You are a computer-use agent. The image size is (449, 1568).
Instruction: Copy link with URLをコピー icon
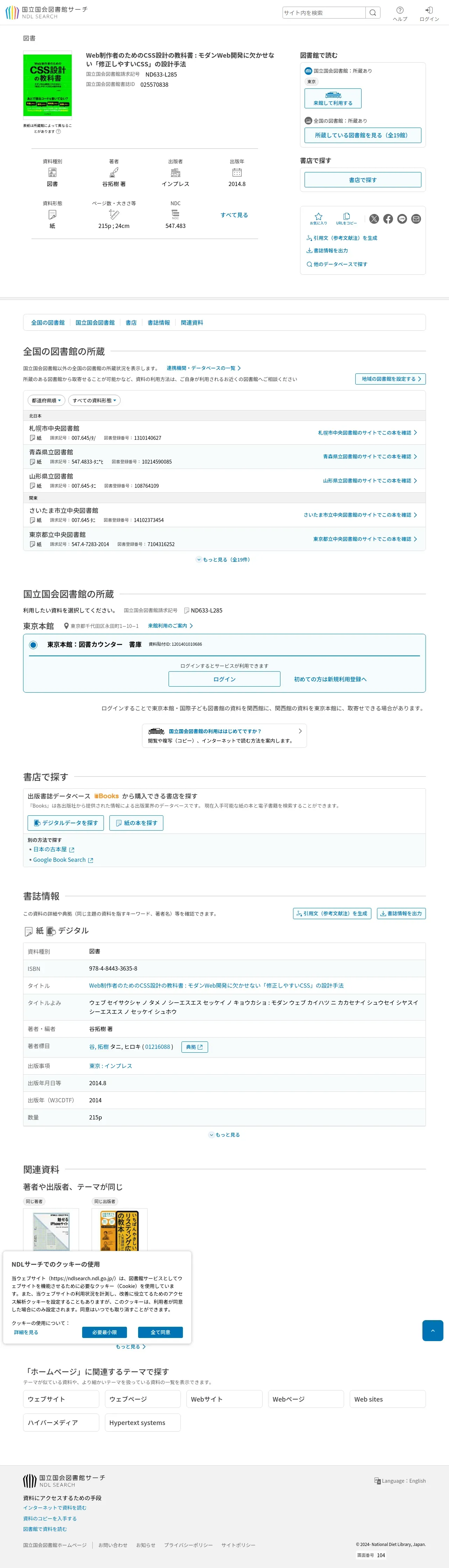(x=346, y=219)
